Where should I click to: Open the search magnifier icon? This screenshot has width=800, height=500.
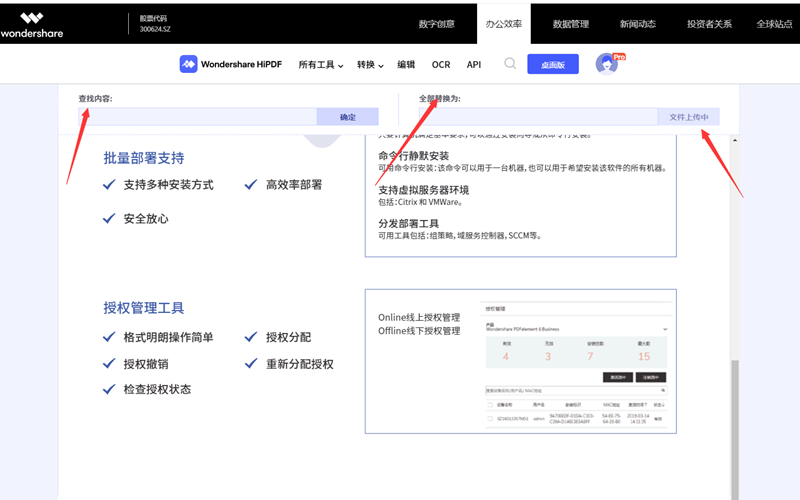510,64
